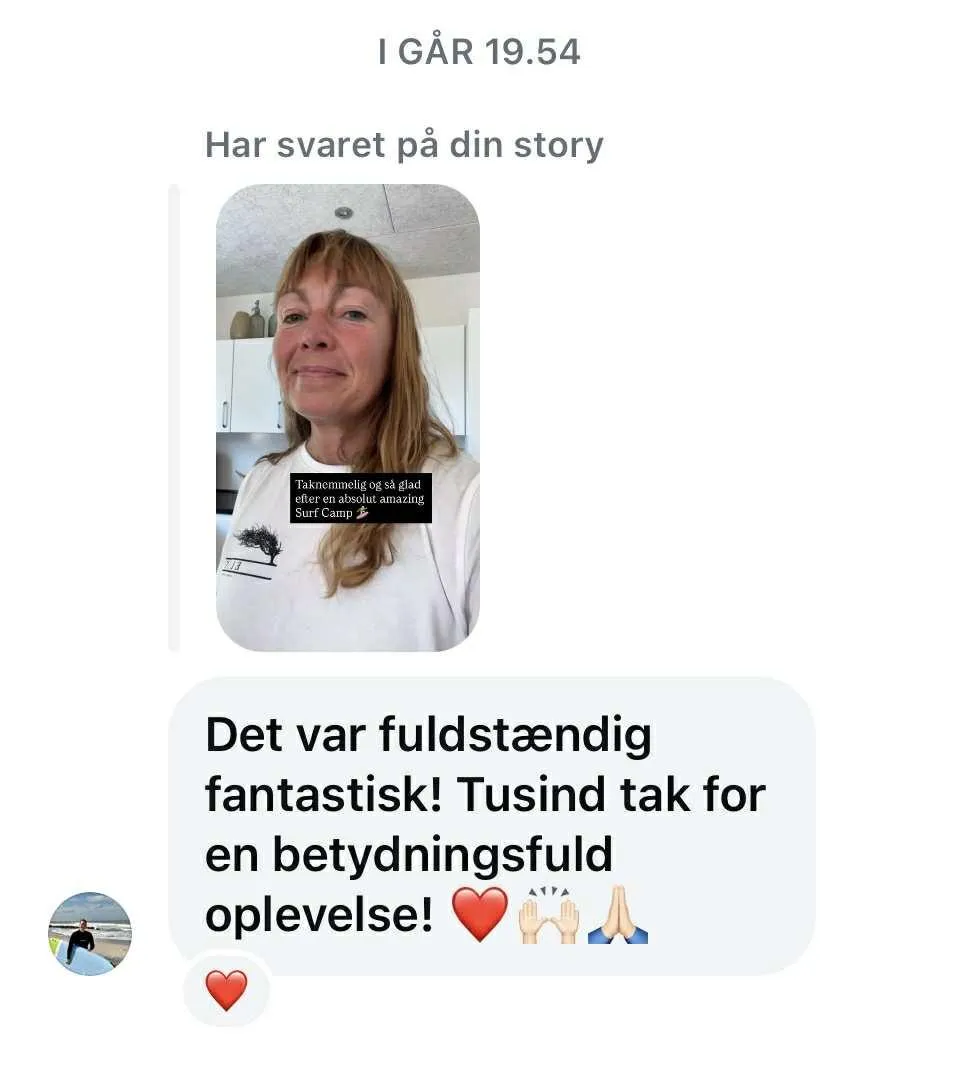
Task: Click the gray vertical reply bar beside the story
Action: click(x=174, y=417)
